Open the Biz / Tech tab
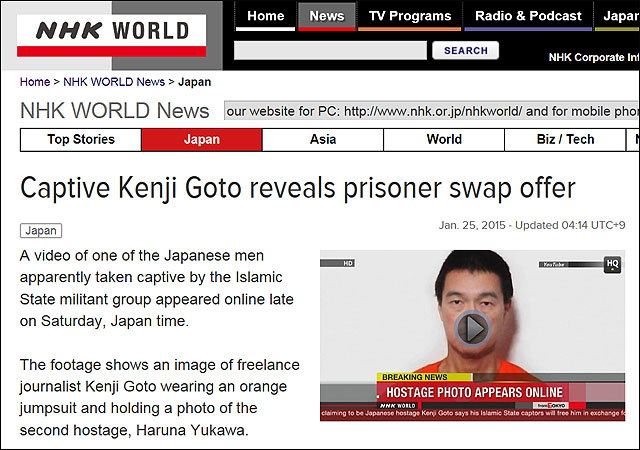Screen dimensions: 640x450 [565, 140]
